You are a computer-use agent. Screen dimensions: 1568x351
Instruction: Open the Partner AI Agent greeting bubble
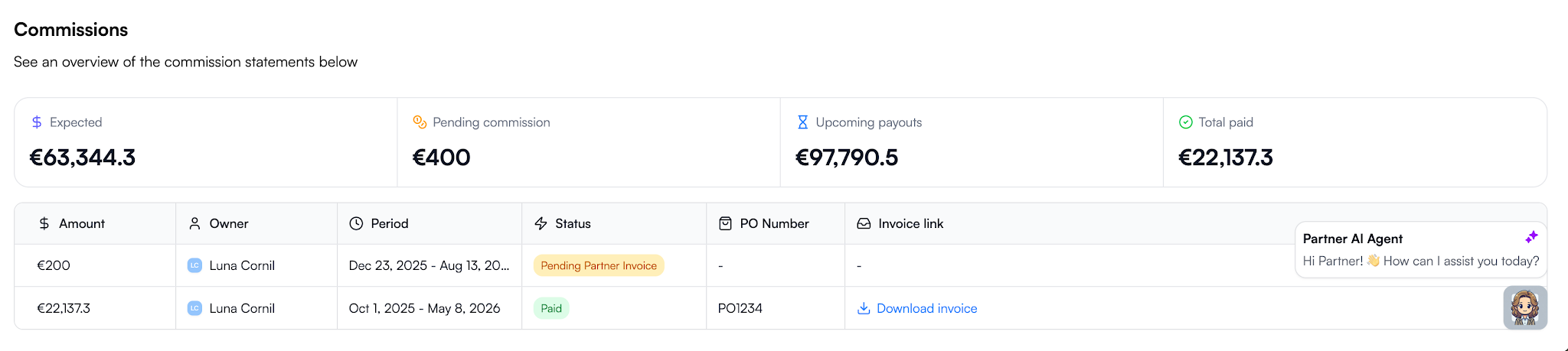coord(1421,249)
